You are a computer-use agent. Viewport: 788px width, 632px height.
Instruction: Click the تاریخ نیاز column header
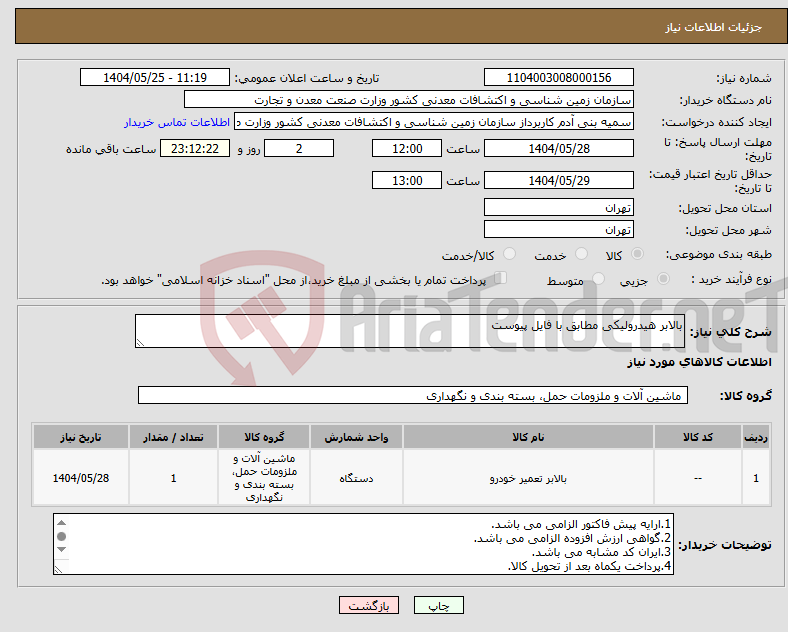[81, 437]
